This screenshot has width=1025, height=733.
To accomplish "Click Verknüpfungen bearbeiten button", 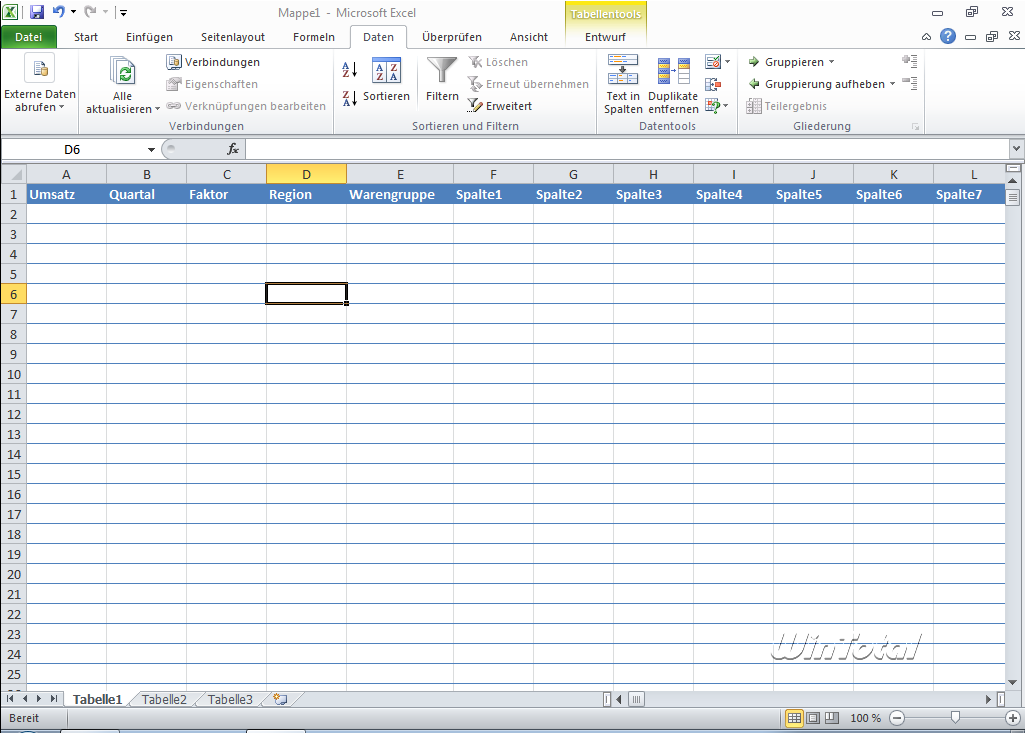I will [246, 106].
